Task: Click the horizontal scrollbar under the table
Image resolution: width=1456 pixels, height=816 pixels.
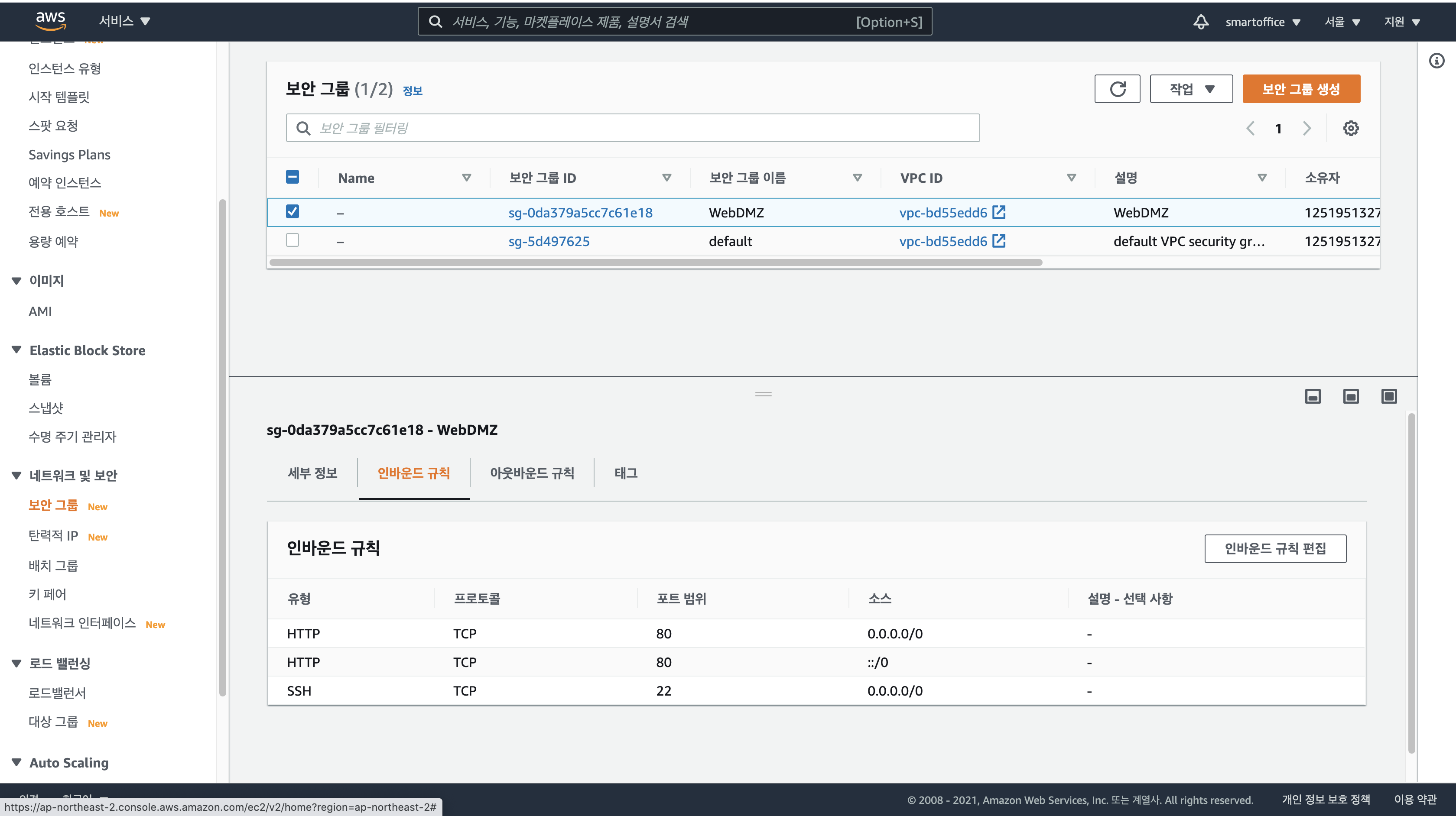Action: click(x=656, y=262)
